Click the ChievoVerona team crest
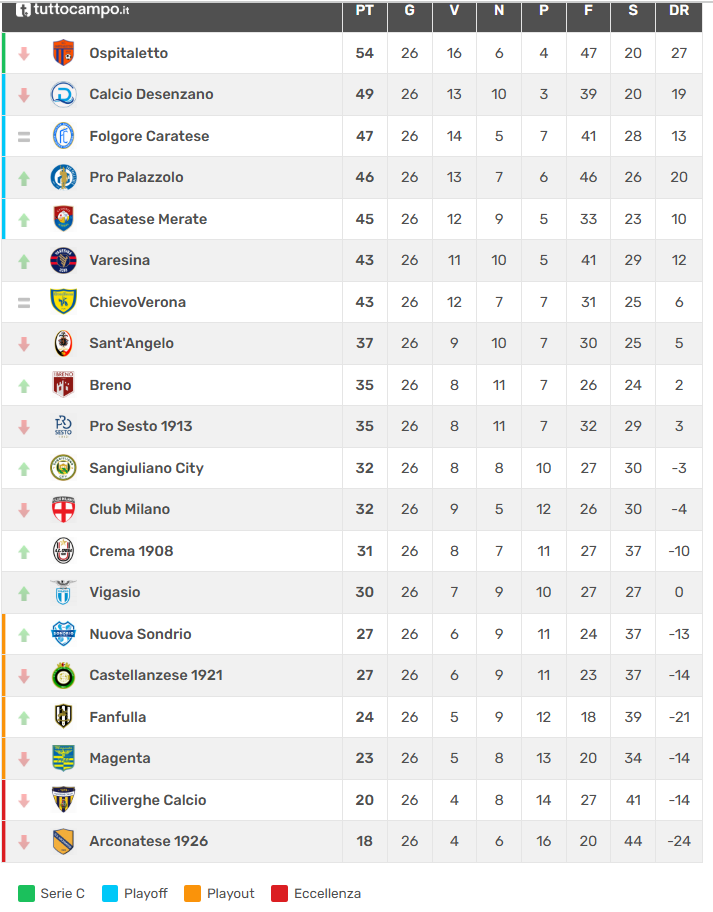The height and width of the screenshot is (912, 713). pyautogui.click(x=63, y=302)
